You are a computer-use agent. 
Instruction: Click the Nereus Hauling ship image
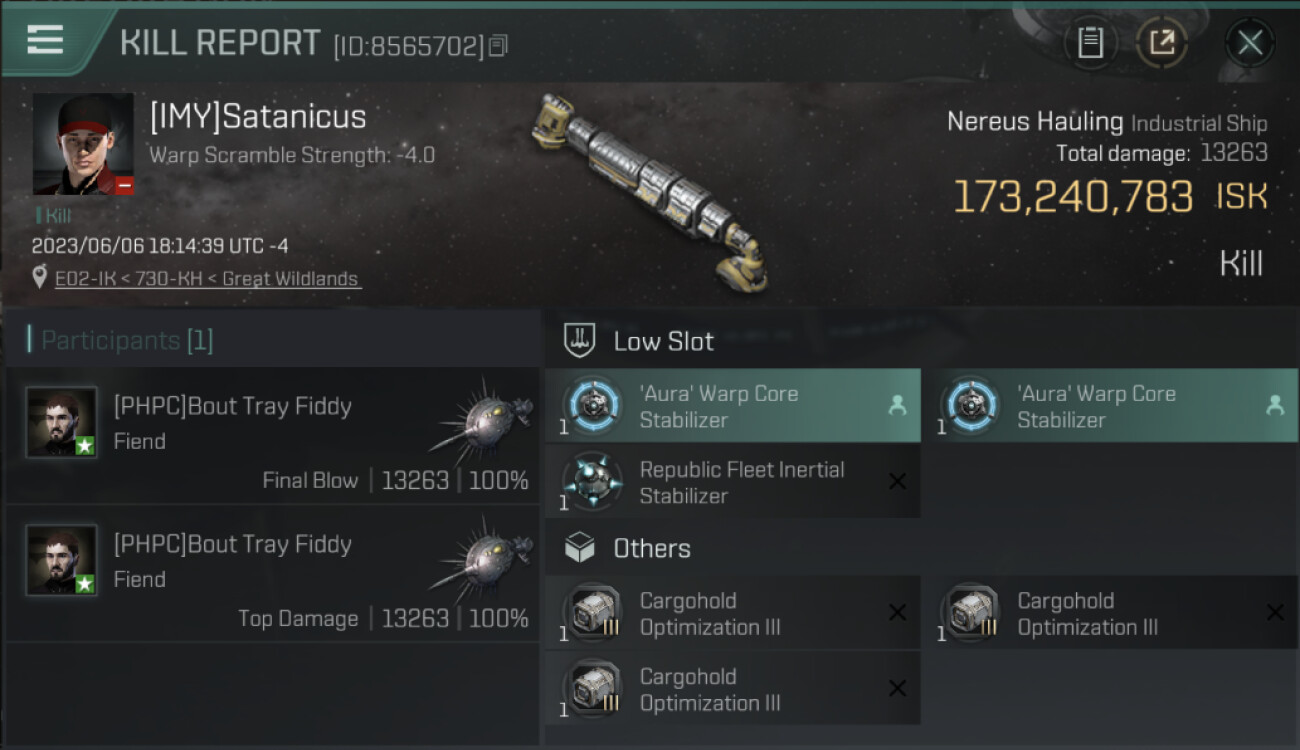click(652, 190)
